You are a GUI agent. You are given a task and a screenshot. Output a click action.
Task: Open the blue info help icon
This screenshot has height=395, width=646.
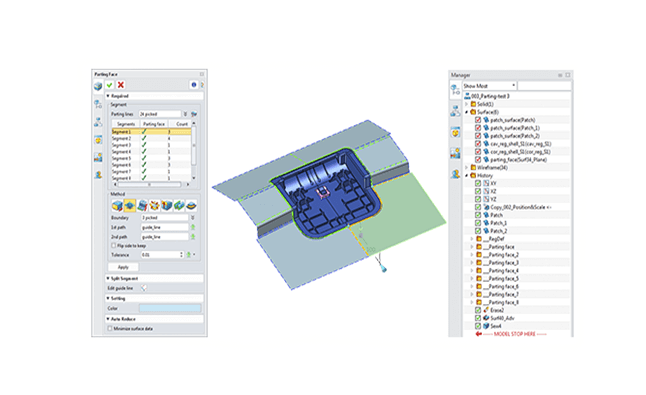[194, 85]
